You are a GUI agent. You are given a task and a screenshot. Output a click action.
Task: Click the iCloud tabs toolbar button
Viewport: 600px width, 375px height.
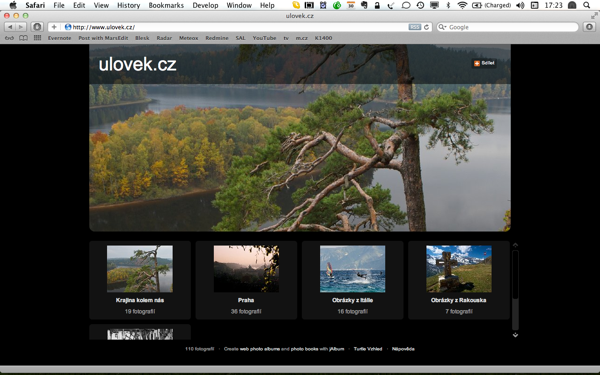37,27
